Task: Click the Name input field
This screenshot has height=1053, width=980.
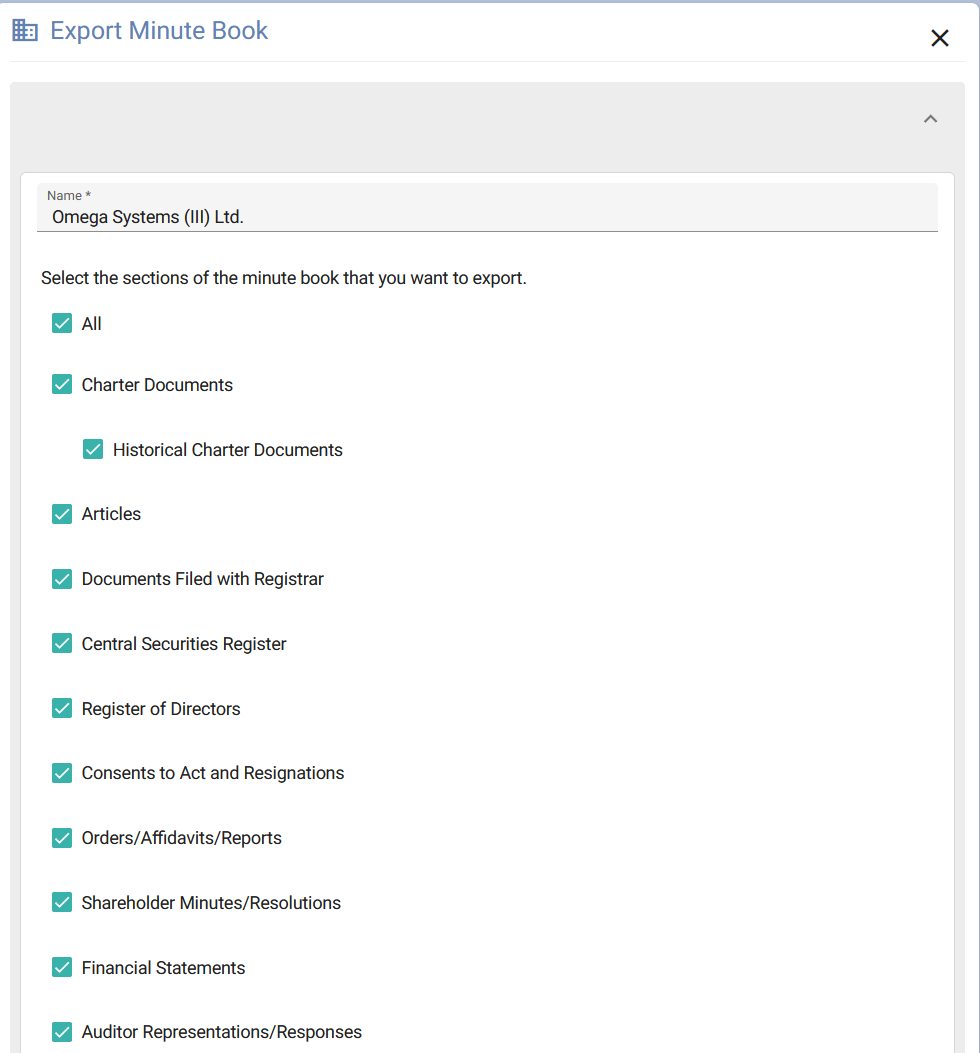Action: click(487, 216)
